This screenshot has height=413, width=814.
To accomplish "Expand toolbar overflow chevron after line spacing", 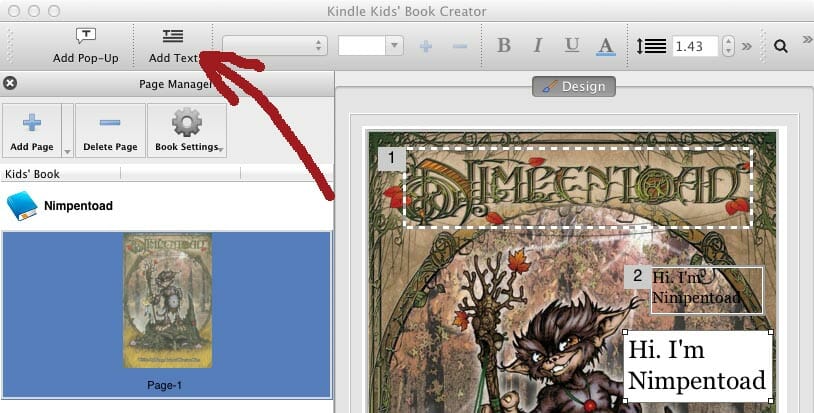I will click(x=747, y=46).
